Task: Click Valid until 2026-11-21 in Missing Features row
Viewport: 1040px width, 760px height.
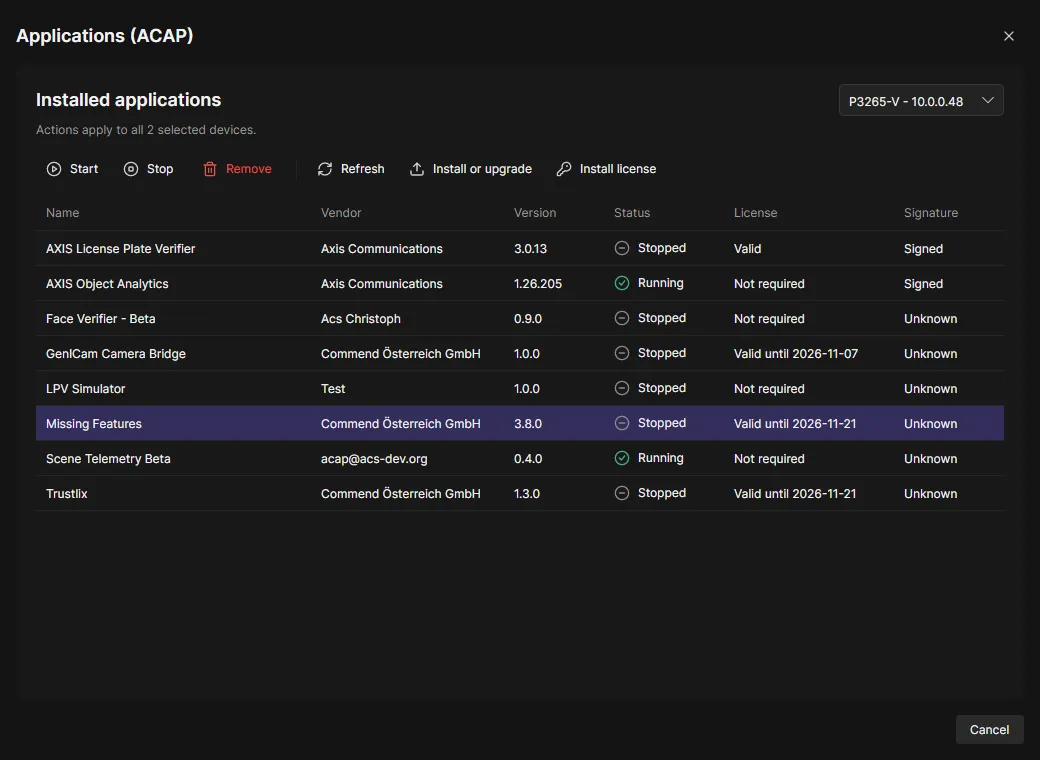Action: (795, 424)
